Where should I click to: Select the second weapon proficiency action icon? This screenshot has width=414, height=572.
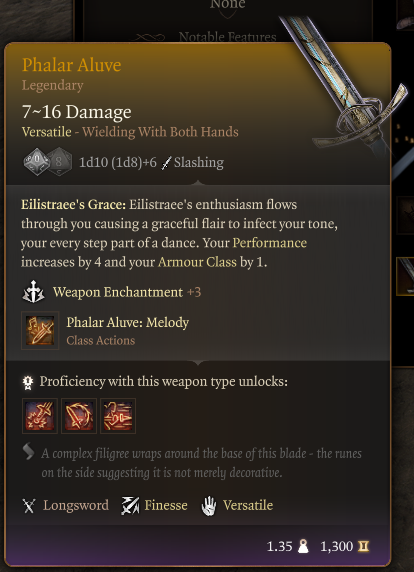[79, 416]
